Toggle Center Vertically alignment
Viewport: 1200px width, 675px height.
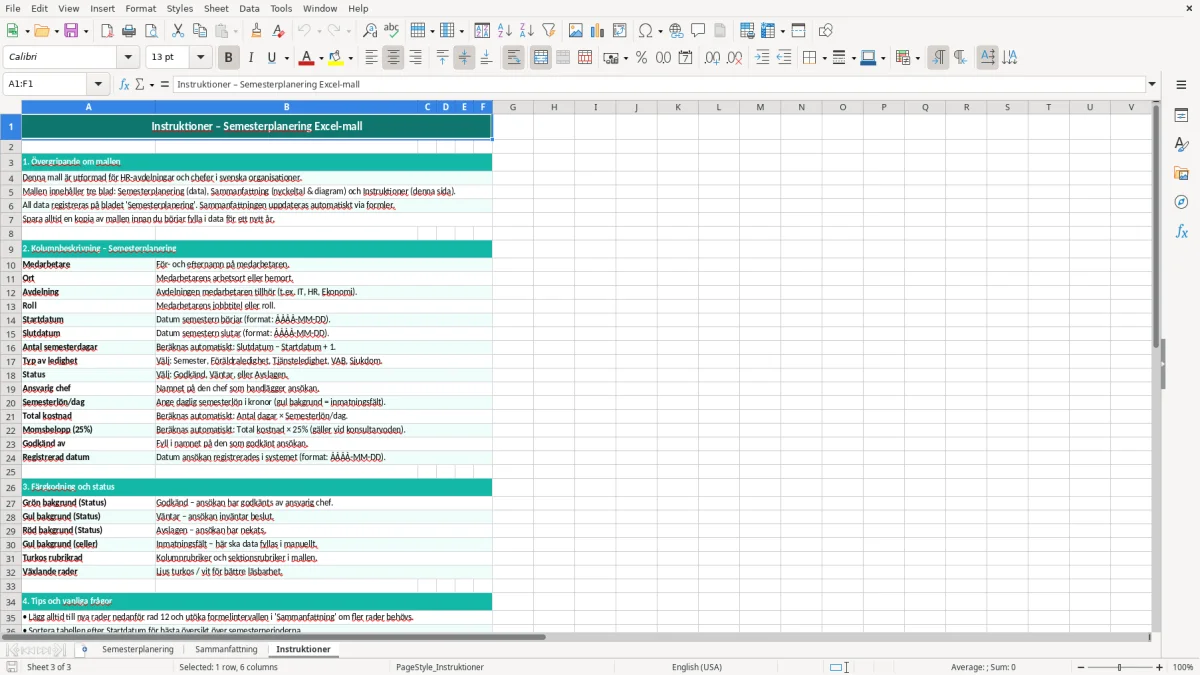[464, 58]
